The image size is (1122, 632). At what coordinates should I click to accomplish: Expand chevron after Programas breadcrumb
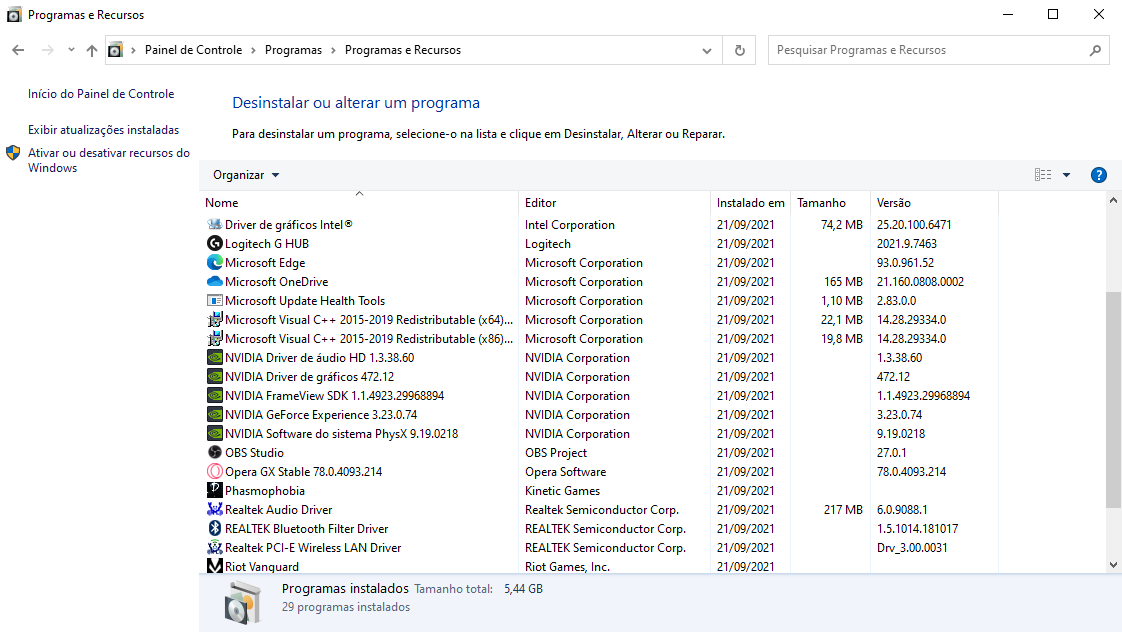tap(333, 50)
